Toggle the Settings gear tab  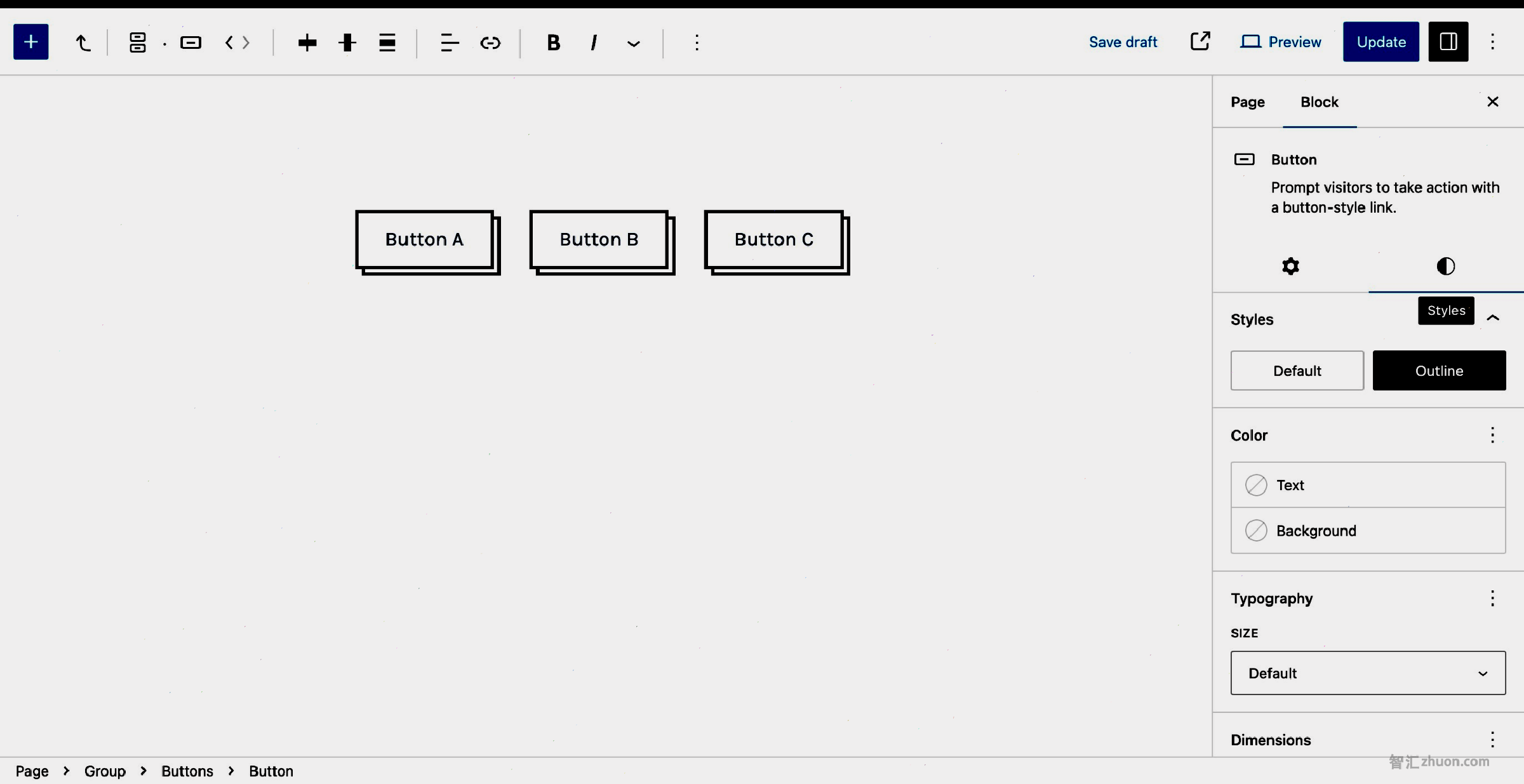tap(1290, 266)
